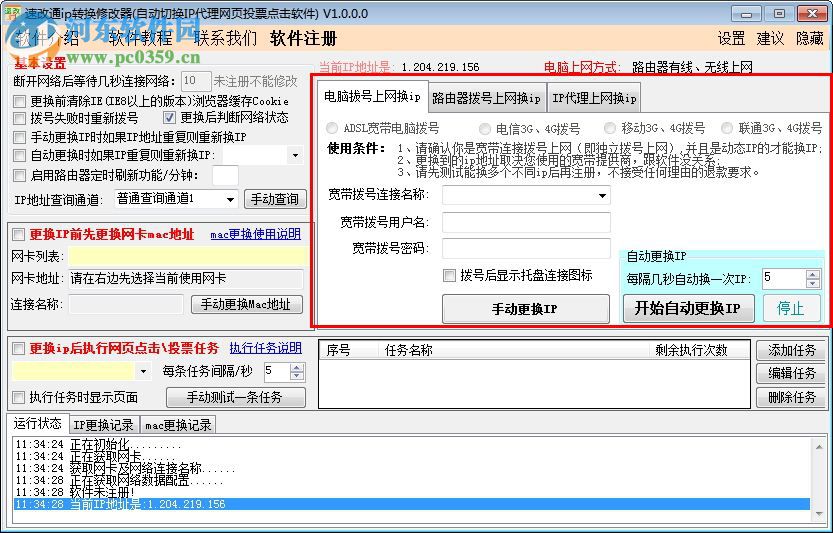Viewport: 833px width, 533px height.
Task: Click the 宽带拨号用户名 input field
Action: 526,222
